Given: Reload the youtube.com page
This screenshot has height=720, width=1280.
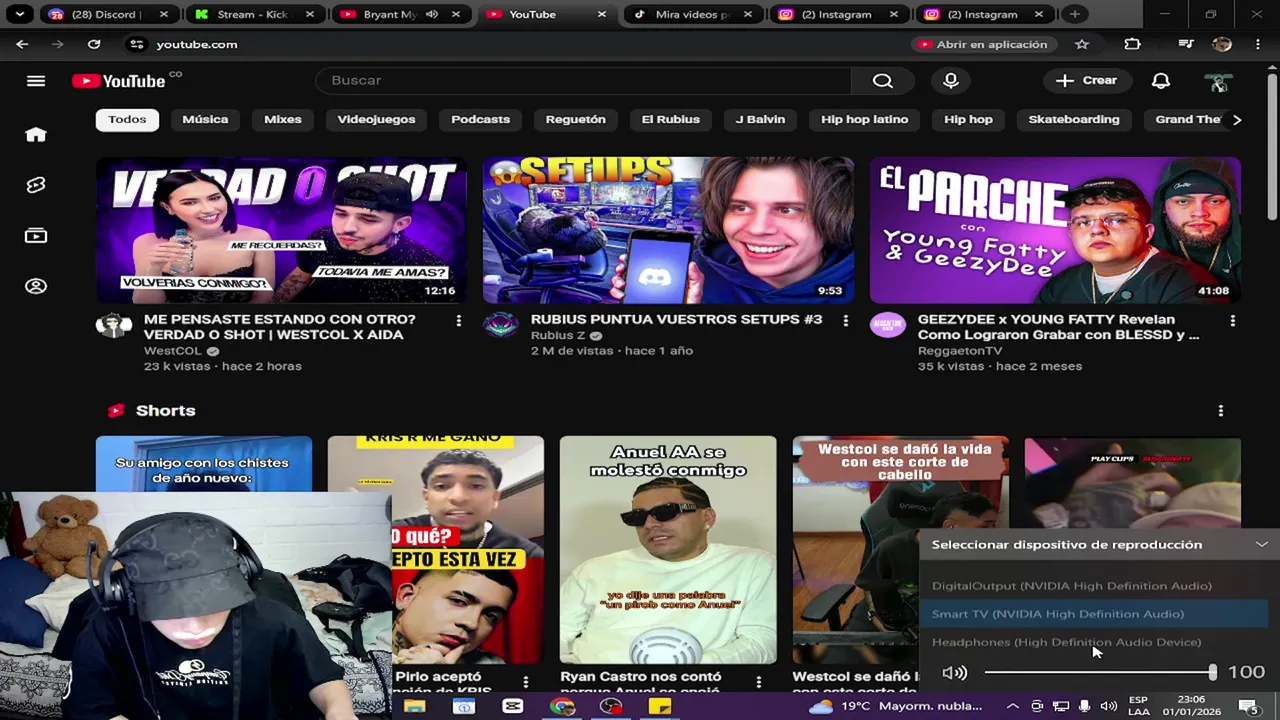Looking at the screenshot, I should (x=94, y=44).
